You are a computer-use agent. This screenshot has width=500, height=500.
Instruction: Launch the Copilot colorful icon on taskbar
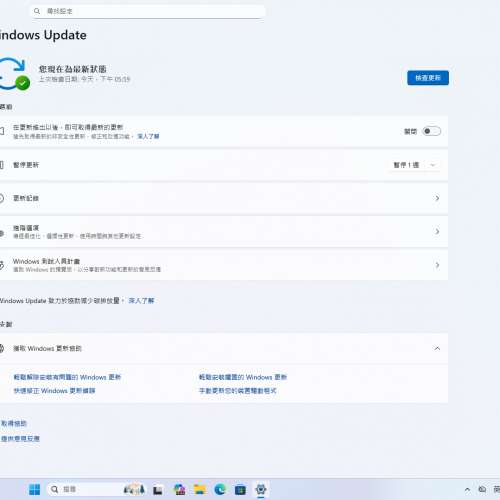coord(180,489)
